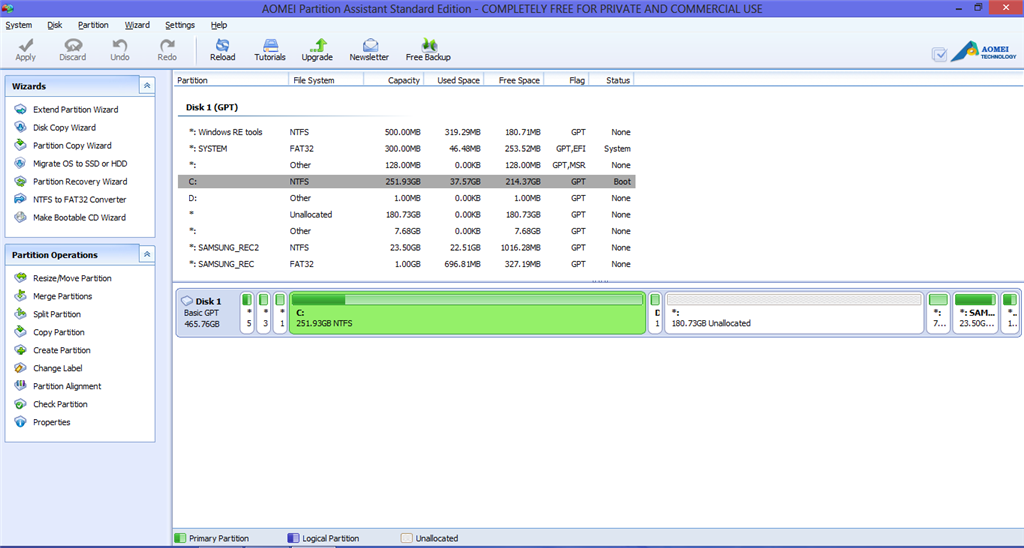Open the Settings menu
Viewport: 1024px width, 548px height.
pos(180,25)
